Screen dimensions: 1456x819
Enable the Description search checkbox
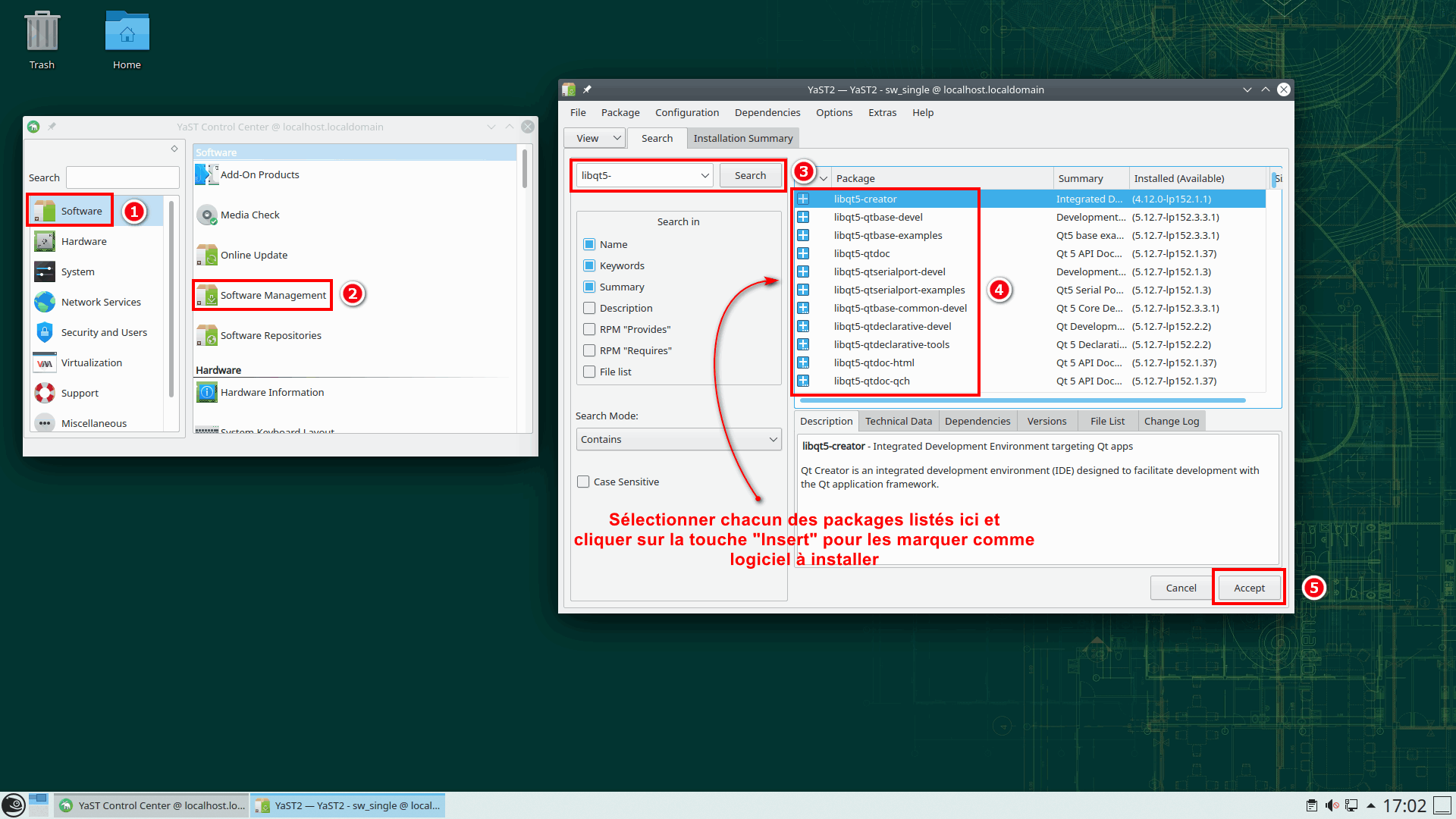[x=589, y=308]
